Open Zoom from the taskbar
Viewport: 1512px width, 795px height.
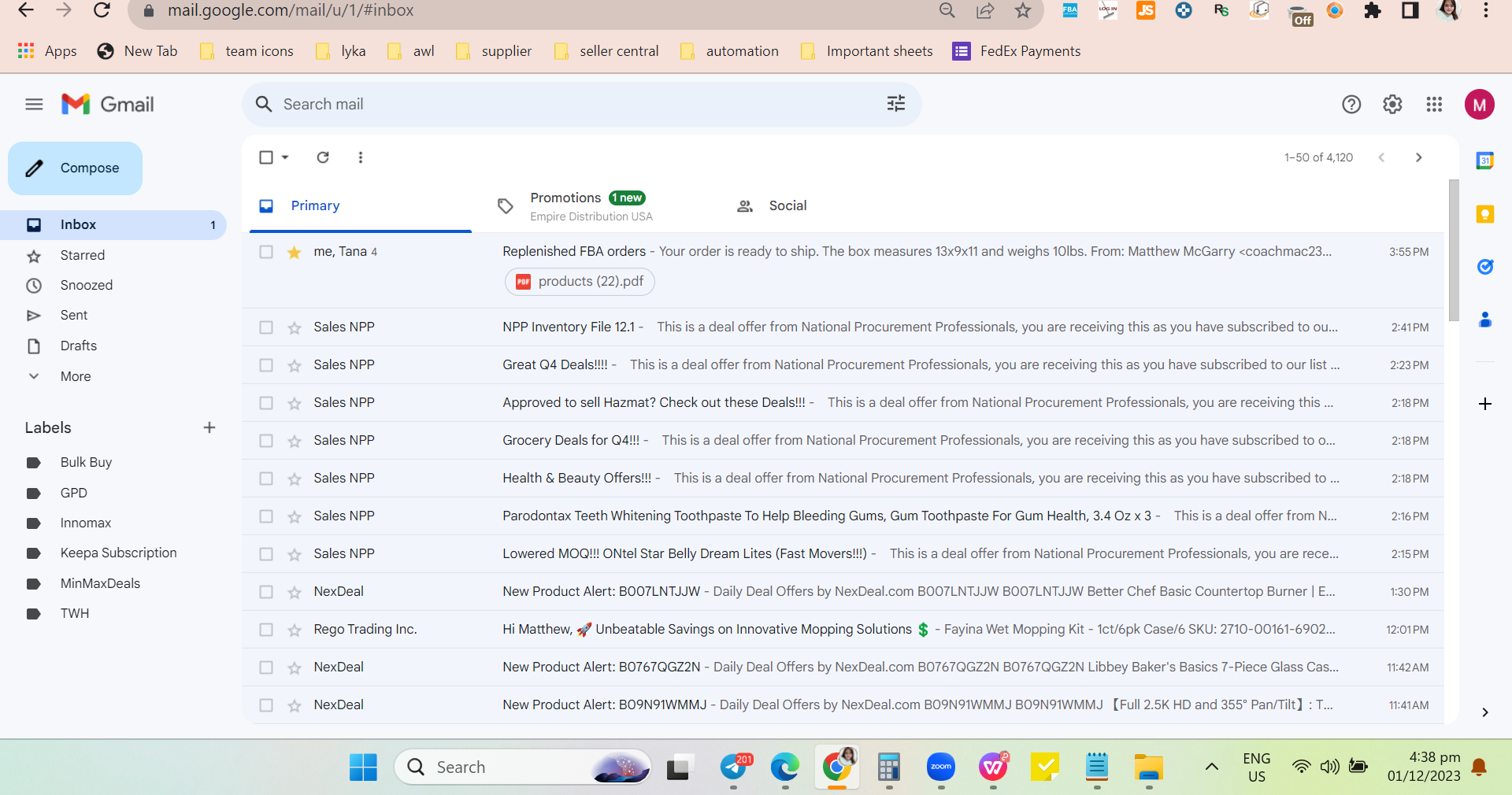[x=941, y=767]
